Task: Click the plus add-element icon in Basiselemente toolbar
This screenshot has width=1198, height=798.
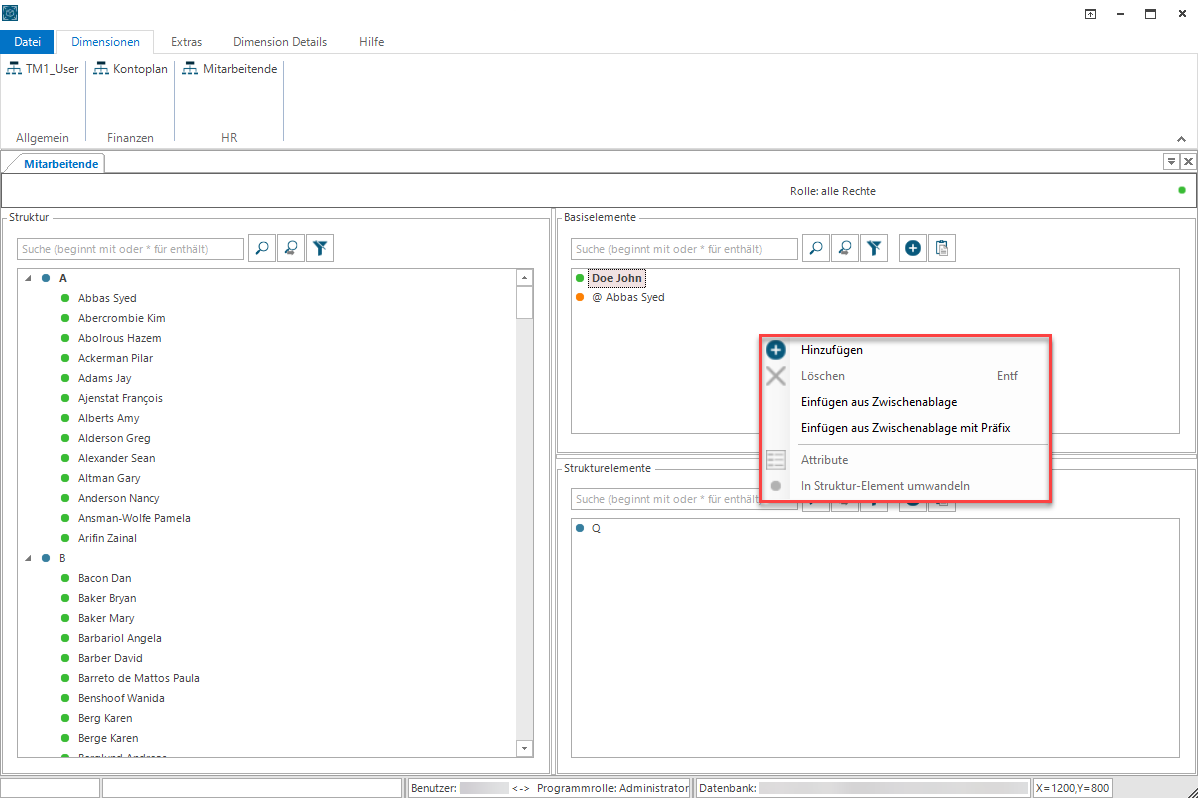Action: pos(912,248)
